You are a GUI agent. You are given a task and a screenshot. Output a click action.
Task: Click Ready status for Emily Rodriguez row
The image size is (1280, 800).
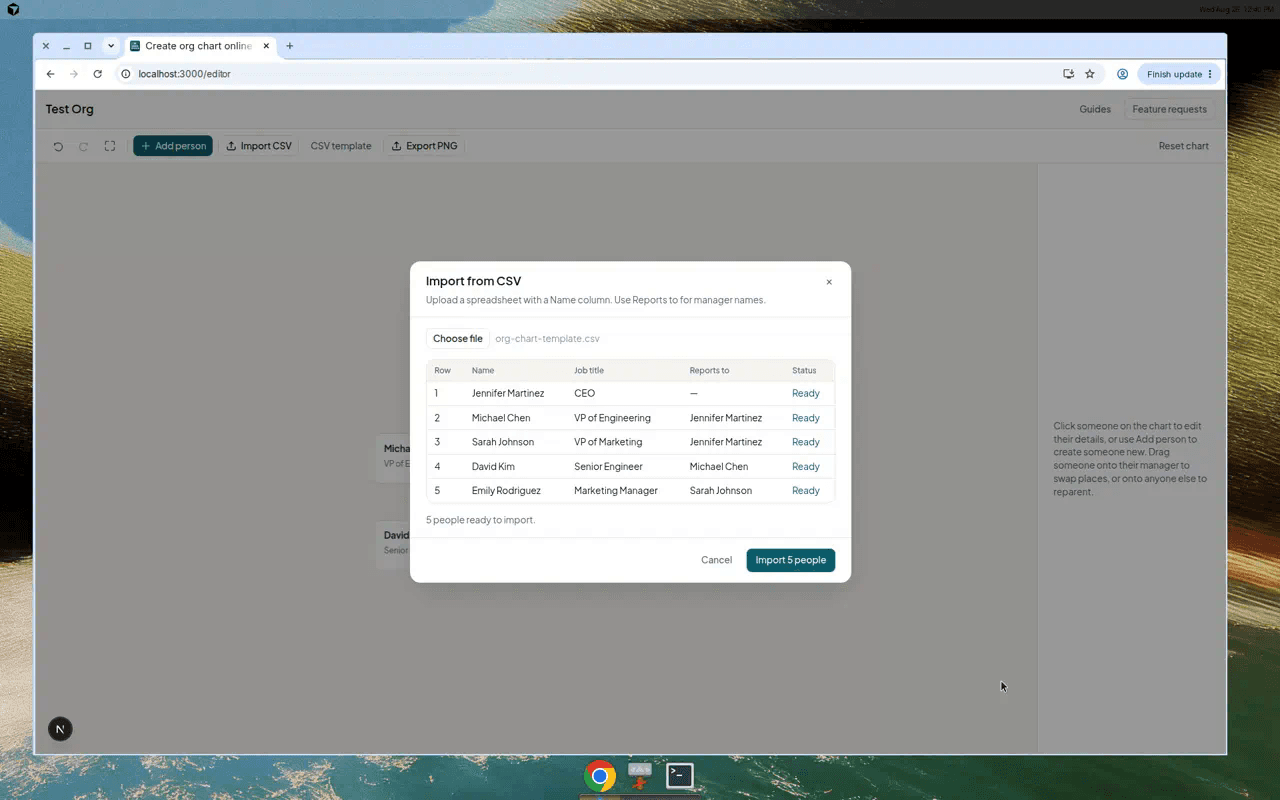coord(806,491)
